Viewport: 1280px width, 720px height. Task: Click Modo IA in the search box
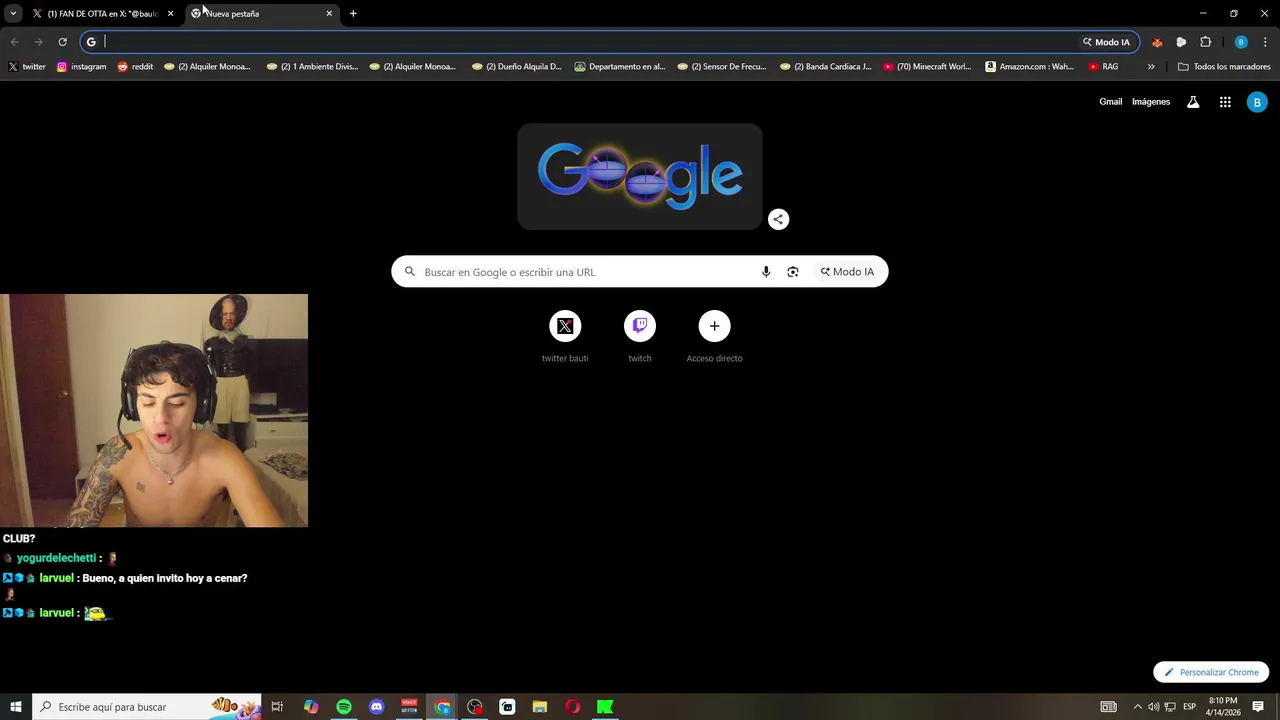point(847,272)
